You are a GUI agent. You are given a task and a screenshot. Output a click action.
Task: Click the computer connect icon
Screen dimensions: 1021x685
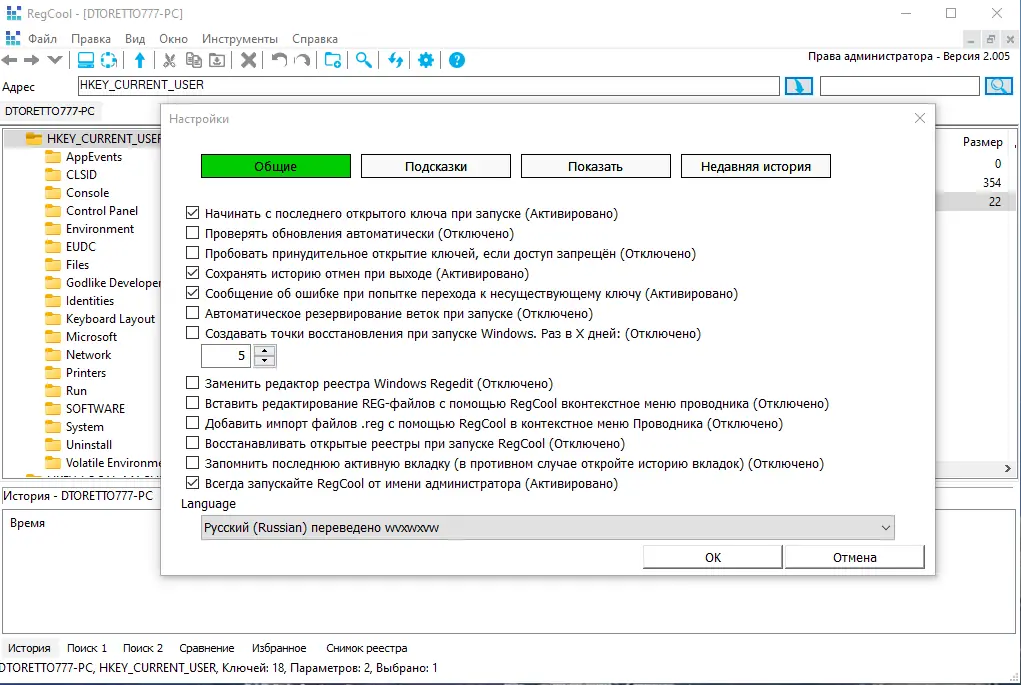coord(85,61)
